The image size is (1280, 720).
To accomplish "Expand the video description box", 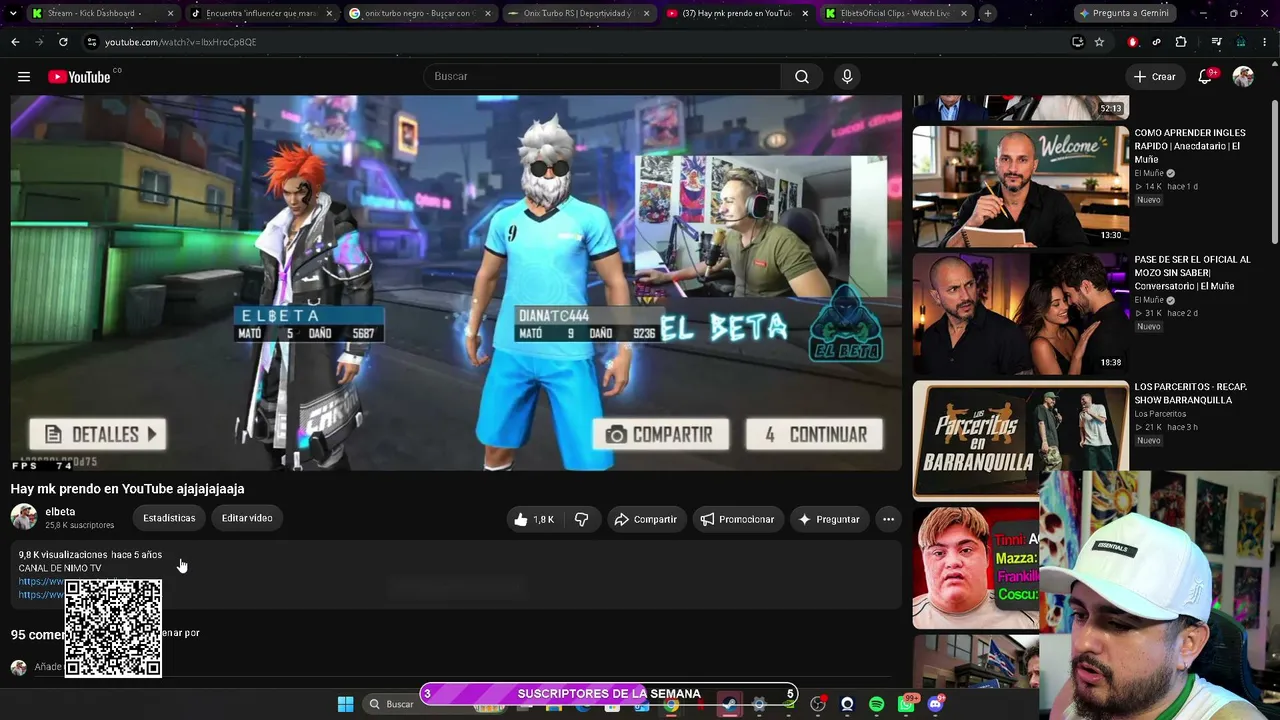I will [x=456, y=575].
